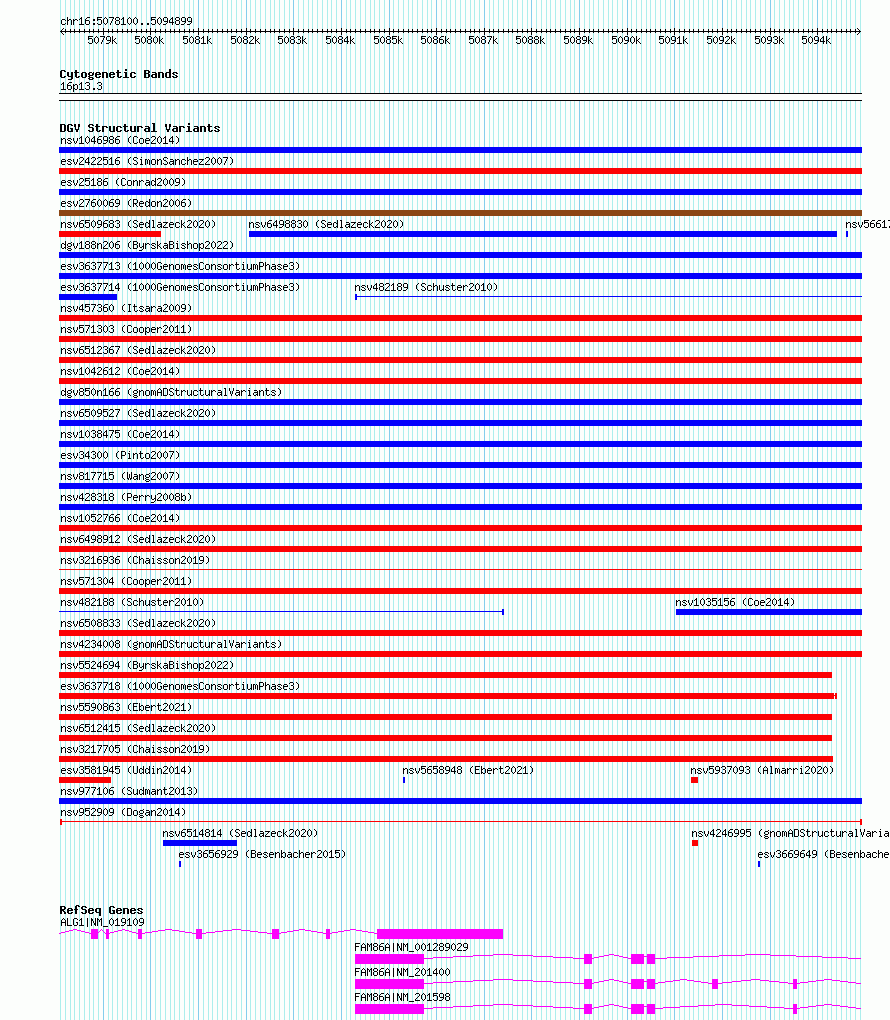The image size is (890, 1020).
Task: Select variant esv2422516 (SimonSanchez2007)
Action: (x=147, y=161)
